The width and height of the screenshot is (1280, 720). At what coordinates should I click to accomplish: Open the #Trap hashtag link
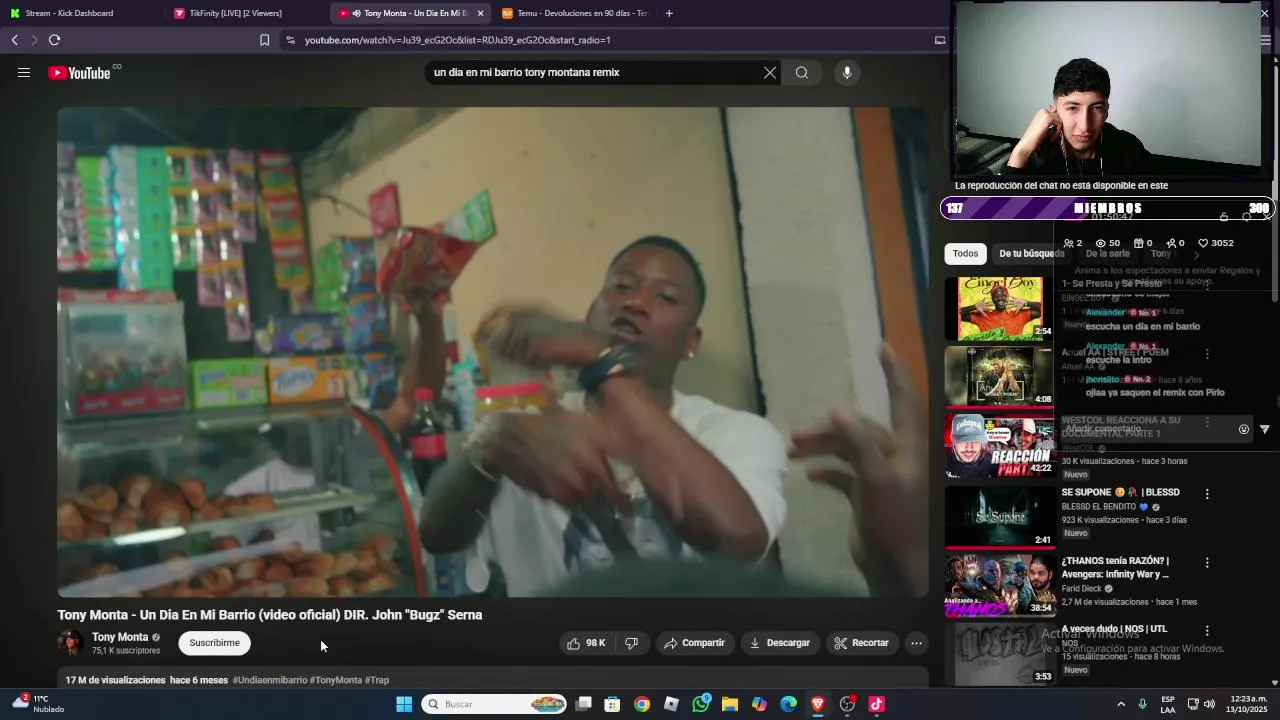click(377, 680)
